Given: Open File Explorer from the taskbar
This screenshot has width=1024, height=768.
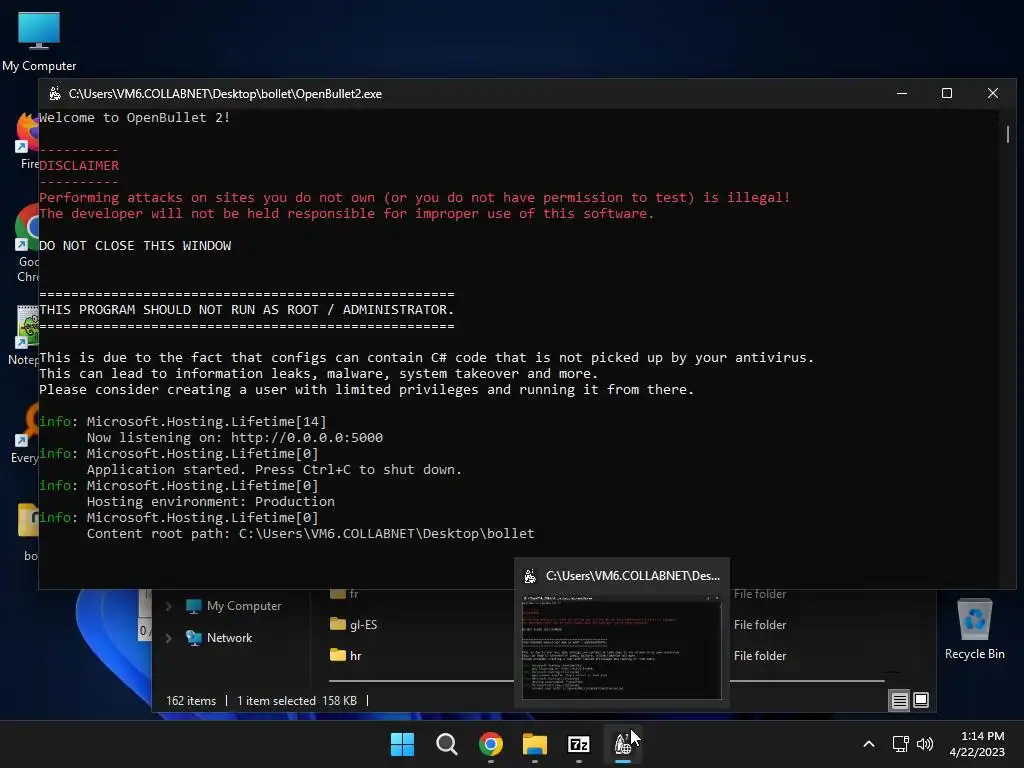Looking at the screenshot, I should [535, 744].
